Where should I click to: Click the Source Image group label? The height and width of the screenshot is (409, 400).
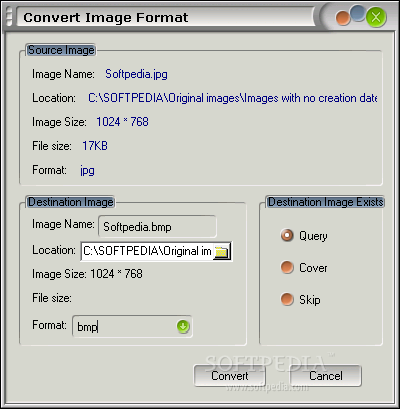pyautogui.click(x=61, y=50)
